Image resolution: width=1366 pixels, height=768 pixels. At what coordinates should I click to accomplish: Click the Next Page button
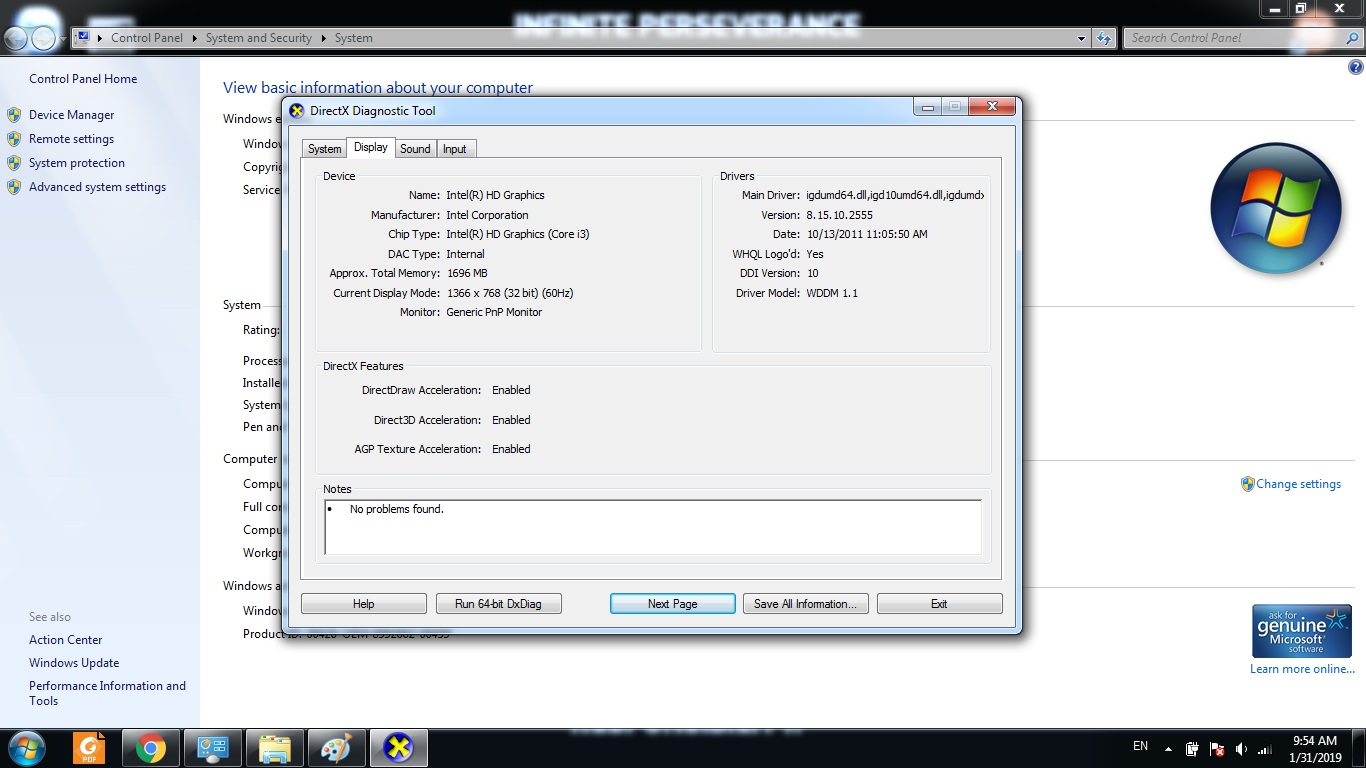pyautogui.click(x=672, y=604)
